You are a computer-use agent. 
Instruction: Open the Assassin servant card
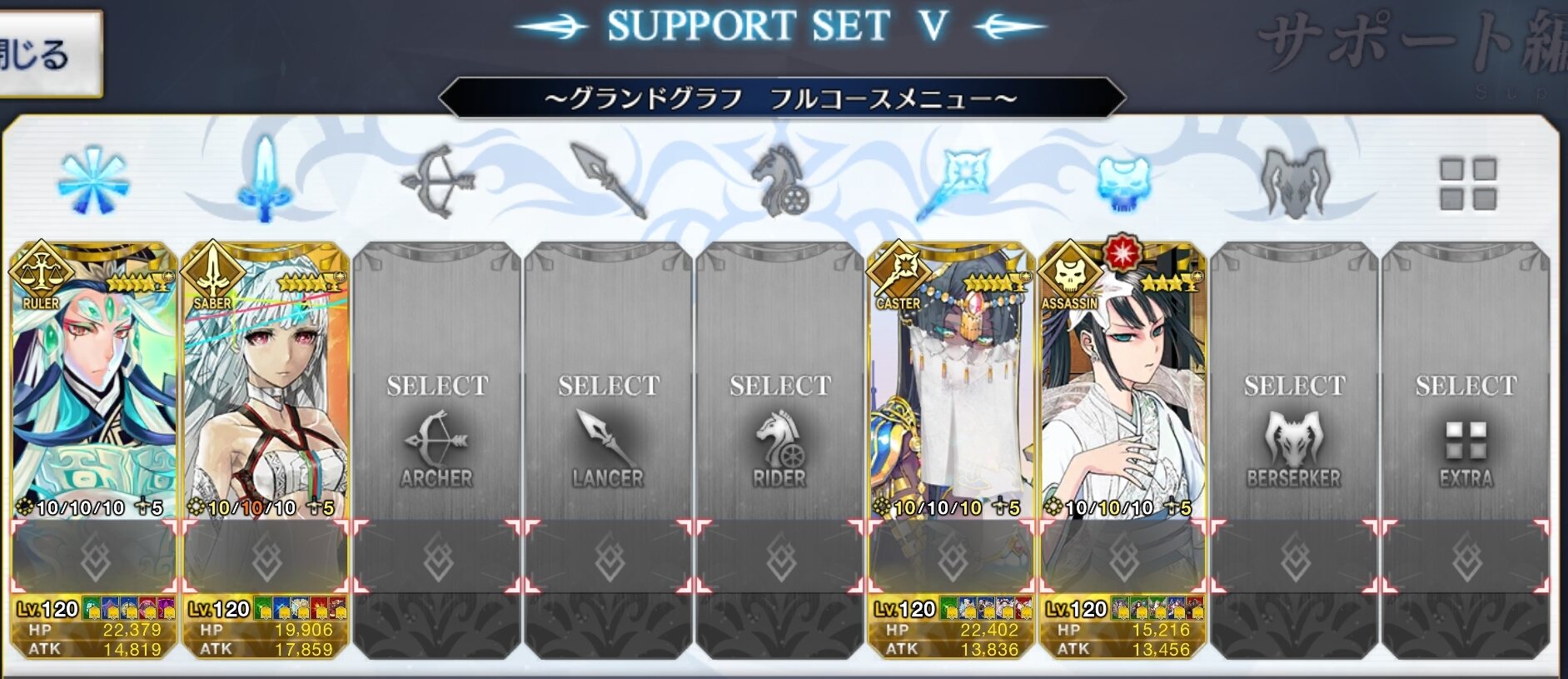tap(1122, 379)
